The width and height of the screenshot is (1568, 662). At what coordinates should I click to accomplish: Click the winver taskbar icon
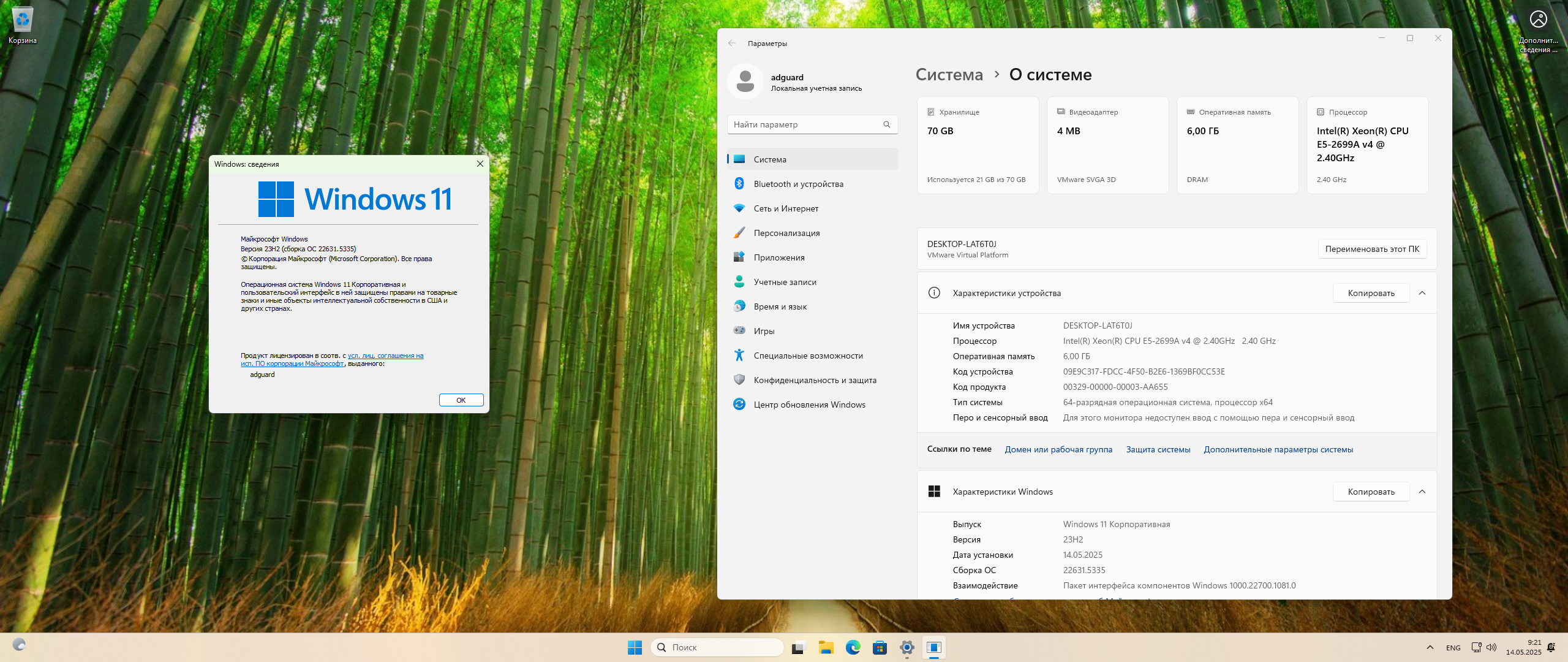933,647
